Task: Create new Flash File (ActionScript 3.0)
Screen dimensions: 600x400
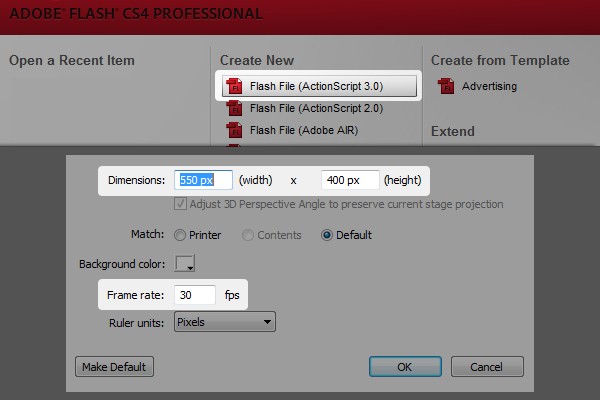Action: pyautogui.click(x=319, y=86)
